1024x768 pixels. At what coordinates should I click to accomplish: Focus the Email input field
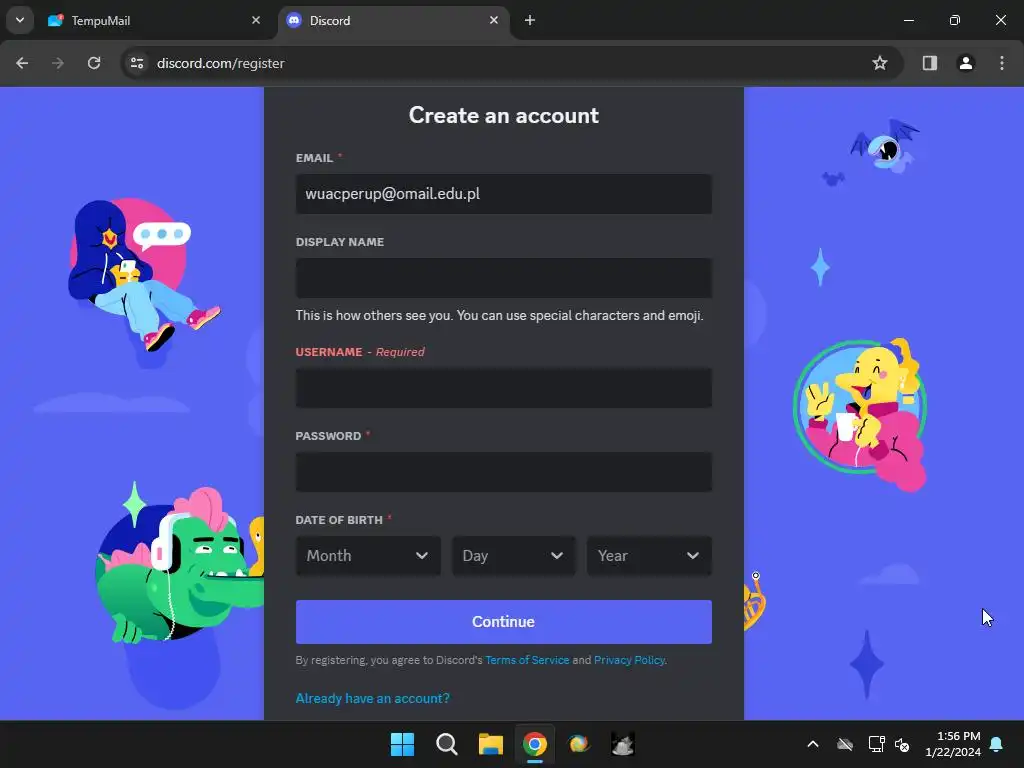pyautogui.click(x=504, y=194)
